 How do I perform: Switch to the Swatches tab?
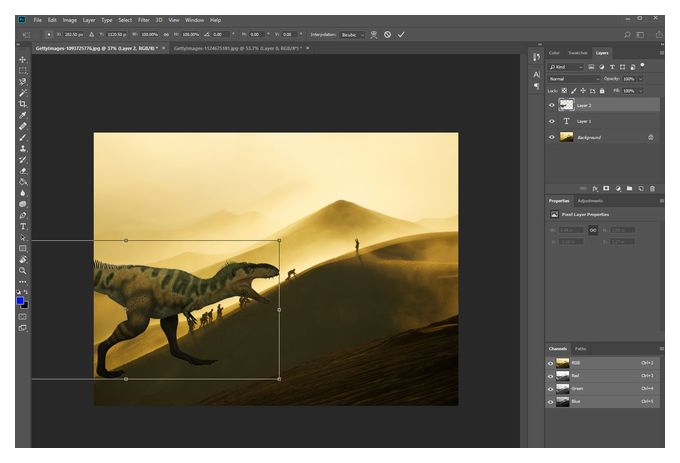pyautogui.click(x=578, y=53)
